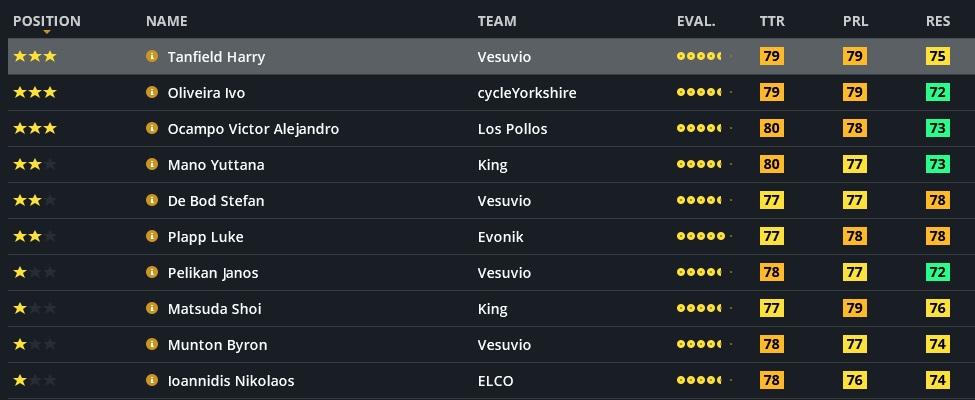975x400 pixels.
Task: Open info icon for Matsuda Shoi
Action: pyautogui.click(x=152, y=309)
